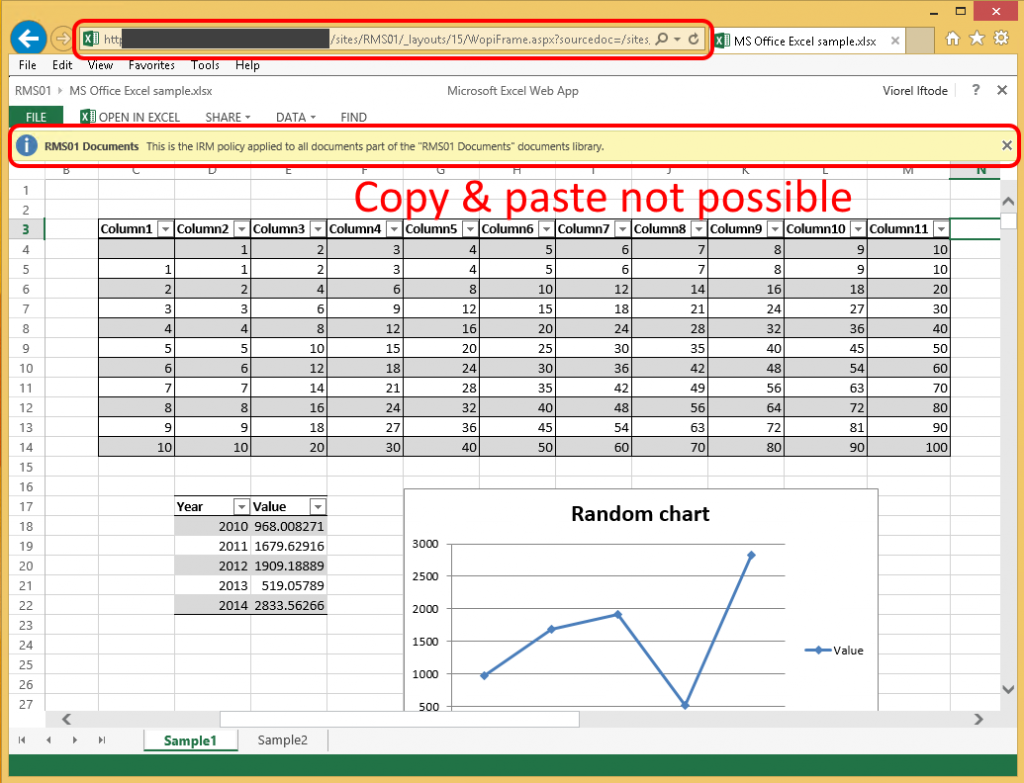
Task: Open the Column9 filter dropdown
Action: [x=775, y=229]
